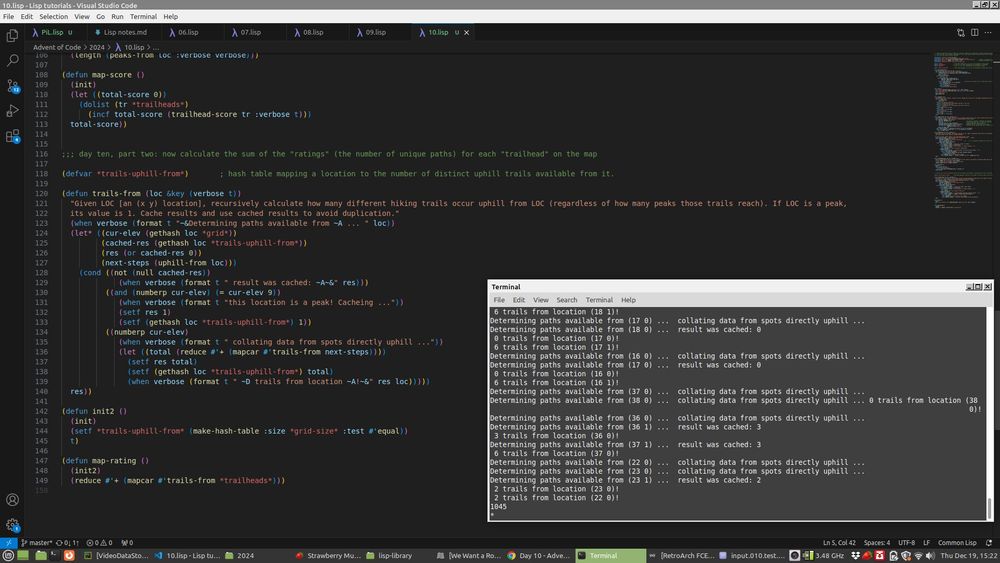The width and height of the screenshot is (1000, 563).
Task: Open the Search menu in Terminal window
Action: pos(566,300)
